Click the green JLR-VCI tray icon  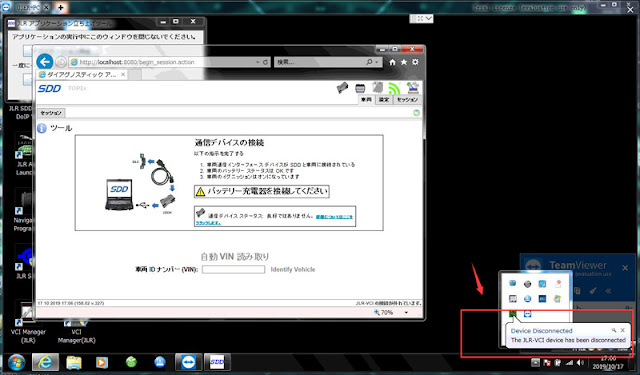(513, 314)
